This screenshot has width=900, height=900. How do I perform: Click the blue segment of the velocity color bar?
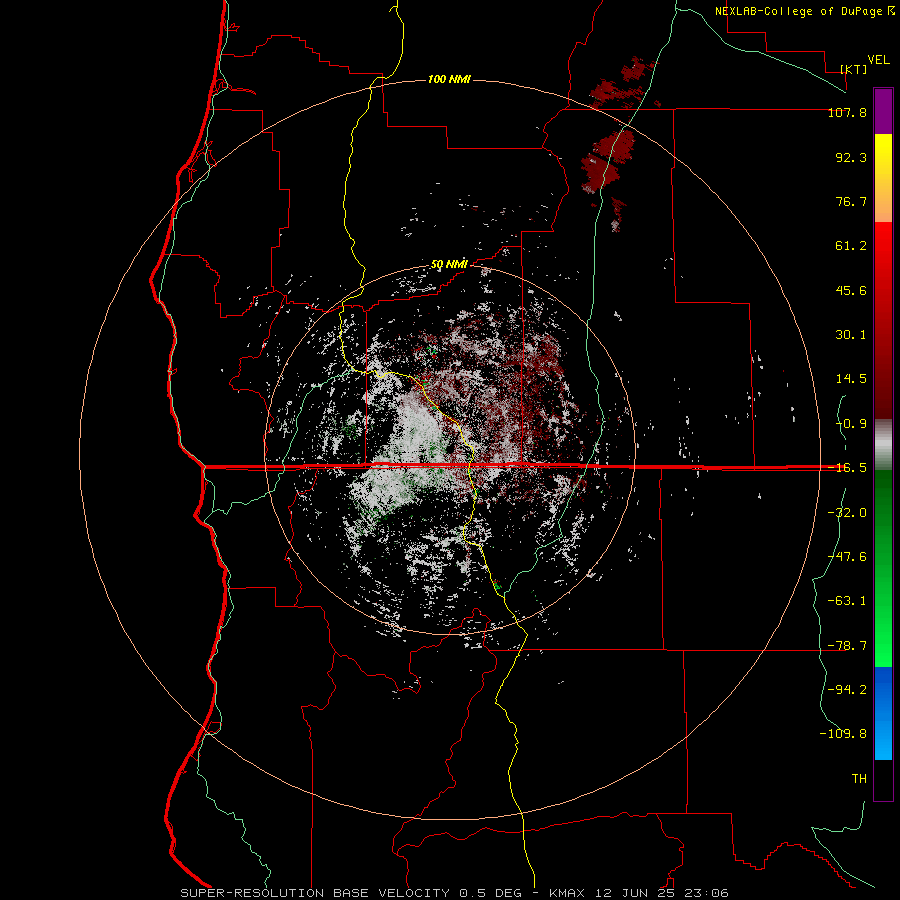pos(883,713)
